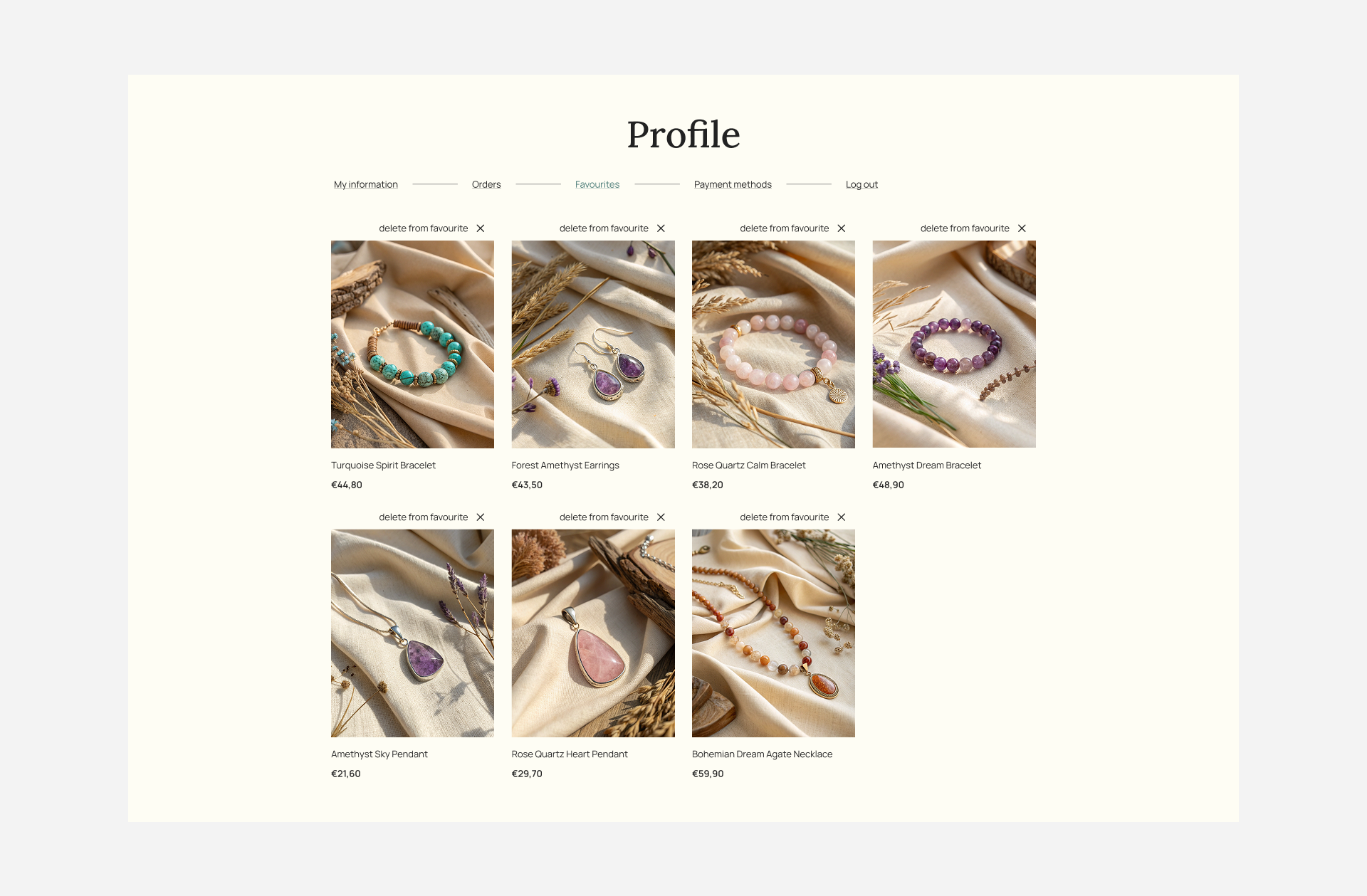
Task: Open the Amethyst Sky Pendant photo
Action: [412, 633]
